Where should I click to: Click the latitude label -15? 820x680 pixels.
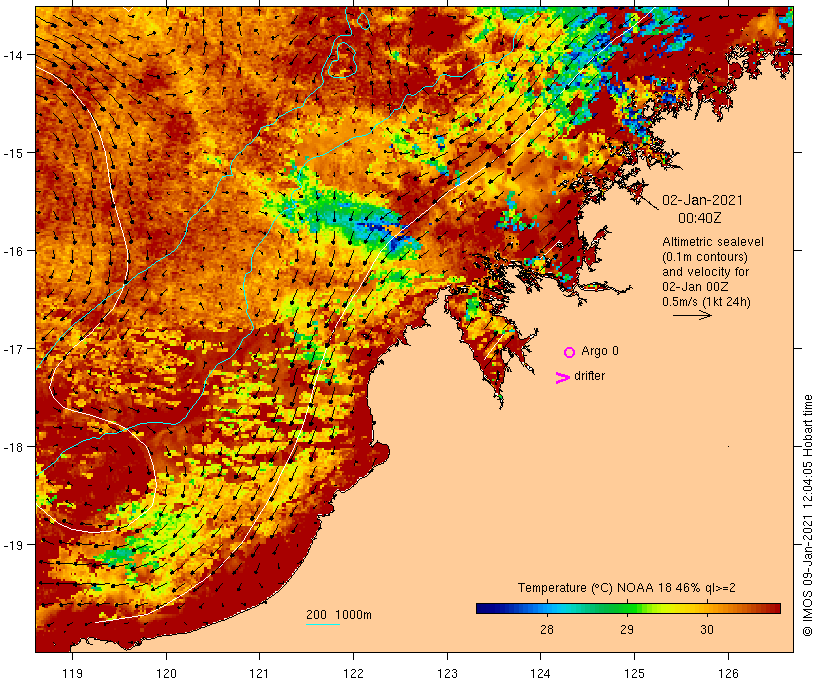click(13, 153)
